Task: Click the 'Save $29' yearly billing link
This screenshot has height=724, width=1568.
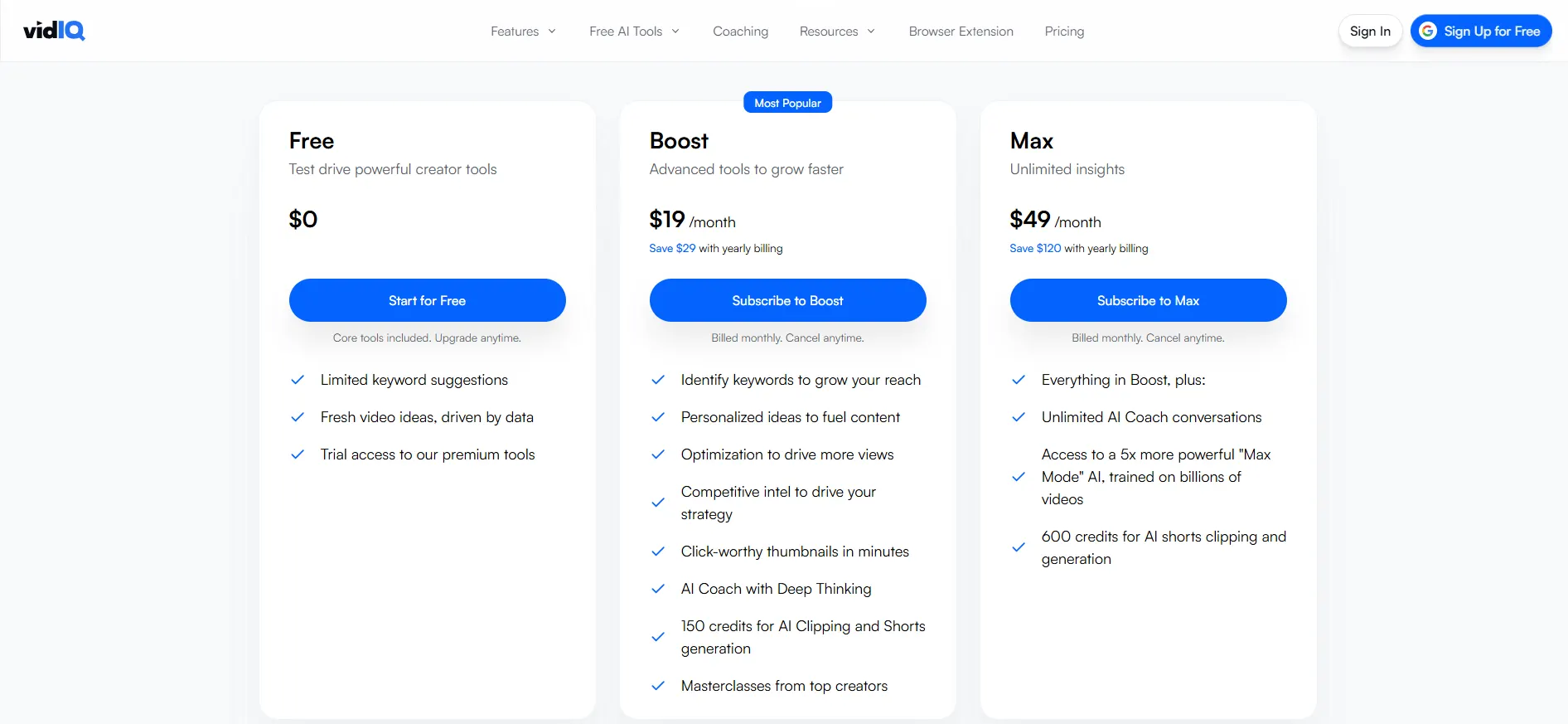Action: tap(671, 248)
